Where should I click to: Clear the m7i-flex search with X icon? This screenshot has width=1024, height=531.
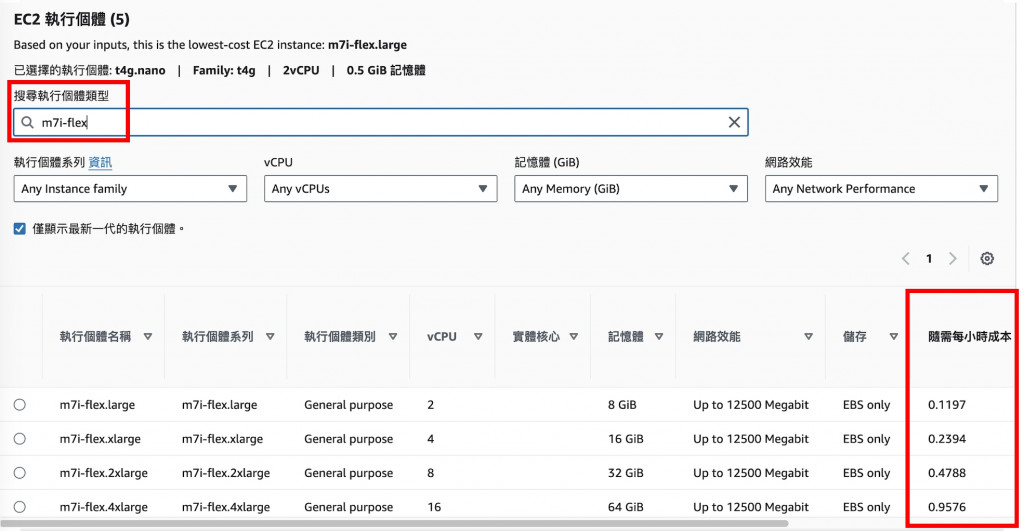coord(734,122)
